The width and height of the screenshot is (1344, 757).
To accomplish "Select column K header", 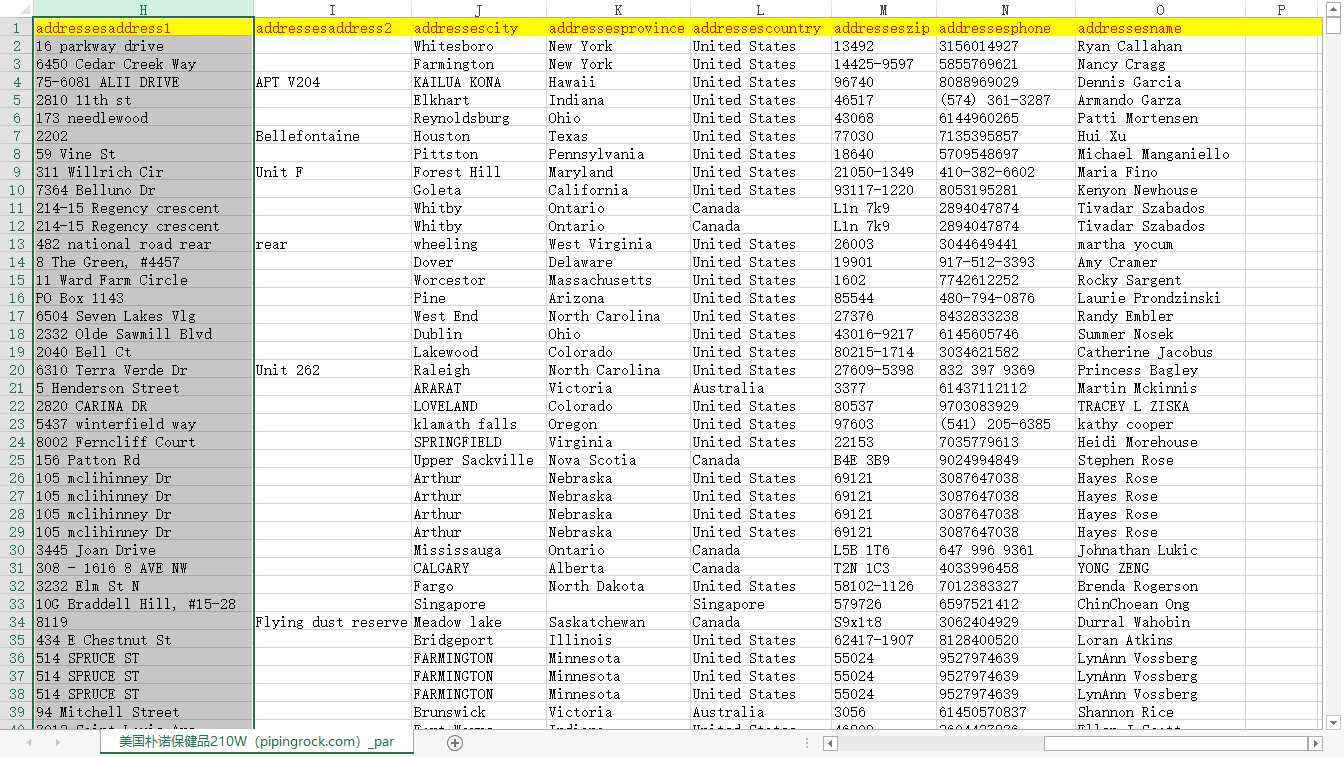I will pyautogui.click(x=618, y=9).
